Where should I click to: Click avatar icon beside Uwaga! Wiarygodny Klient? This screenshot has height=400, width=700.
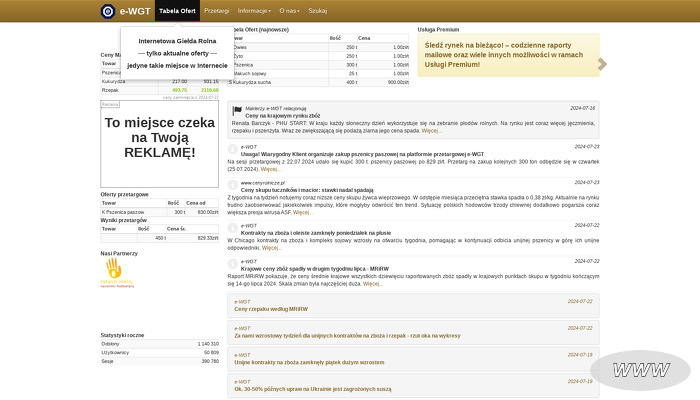point(233,149)
